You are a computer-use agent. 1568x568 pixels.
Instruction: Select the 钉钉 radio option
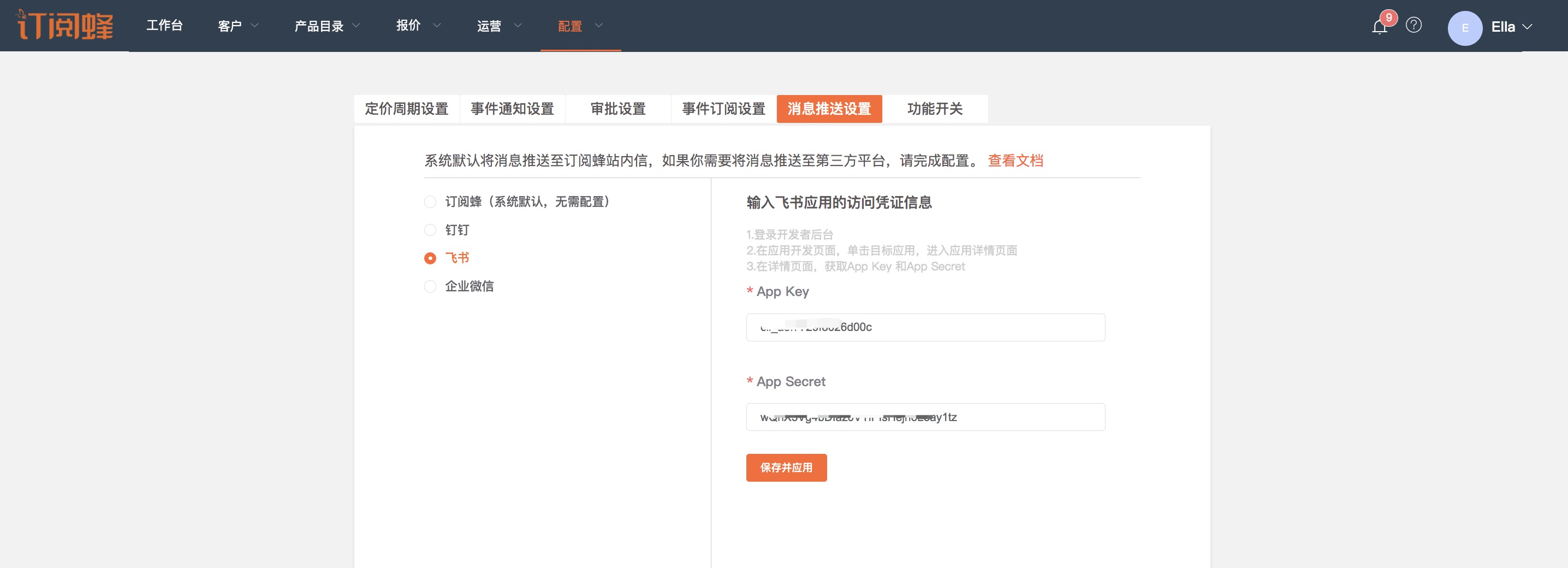(x=430, y=230)
